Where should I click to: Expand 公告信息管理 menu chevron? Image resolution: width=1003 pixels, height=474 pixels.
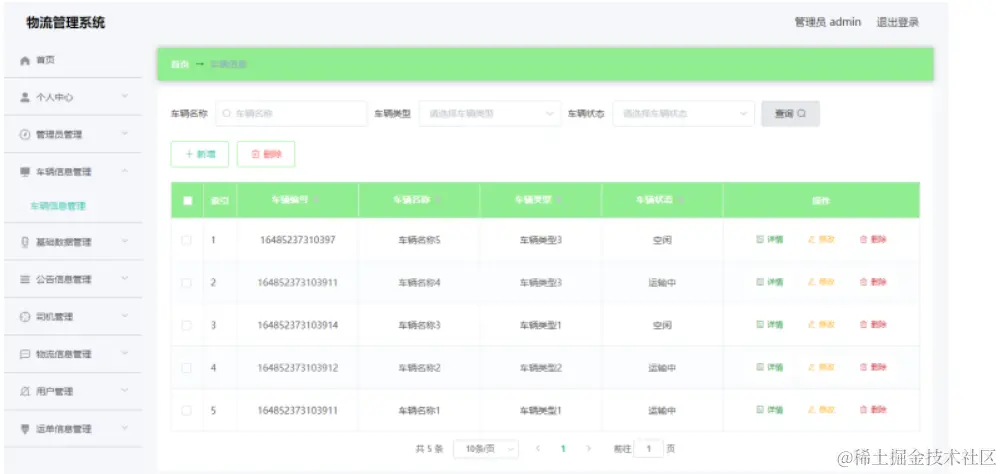(125, 279)
